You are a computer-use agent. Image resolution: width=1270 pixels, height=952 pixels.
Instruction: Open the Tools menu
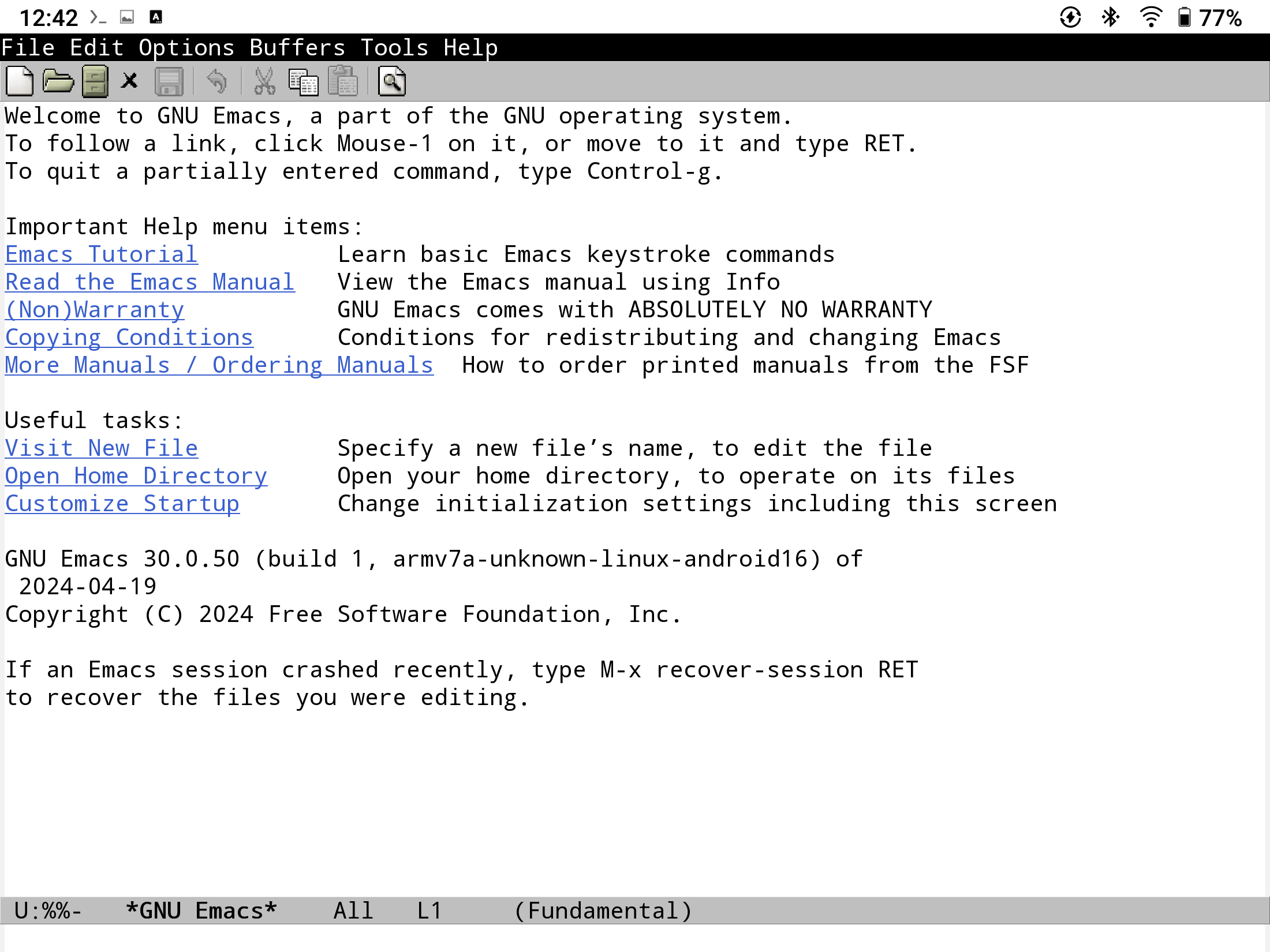395,47
